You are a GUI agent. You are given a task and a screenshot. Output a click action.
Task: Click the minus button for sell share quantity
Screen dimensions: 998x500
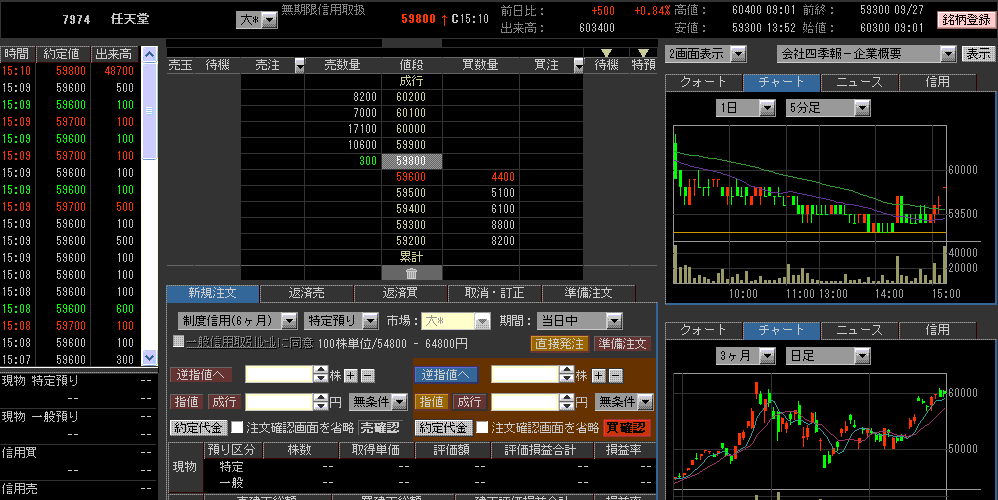click(367, 375)
